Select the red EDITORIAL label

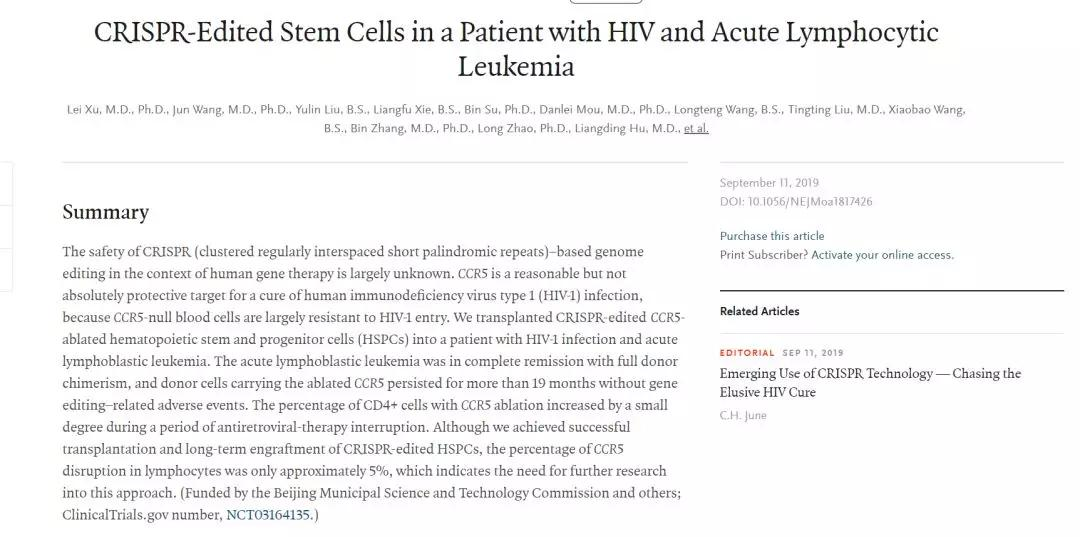click(747, 353)
